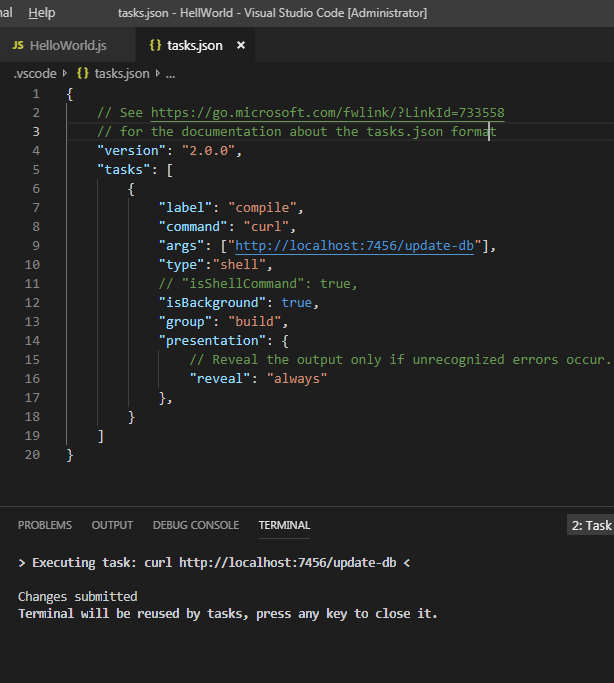Screen dimensions: 614x683
Task: Select the Terminal panel tab
Action: click(284, 525)
